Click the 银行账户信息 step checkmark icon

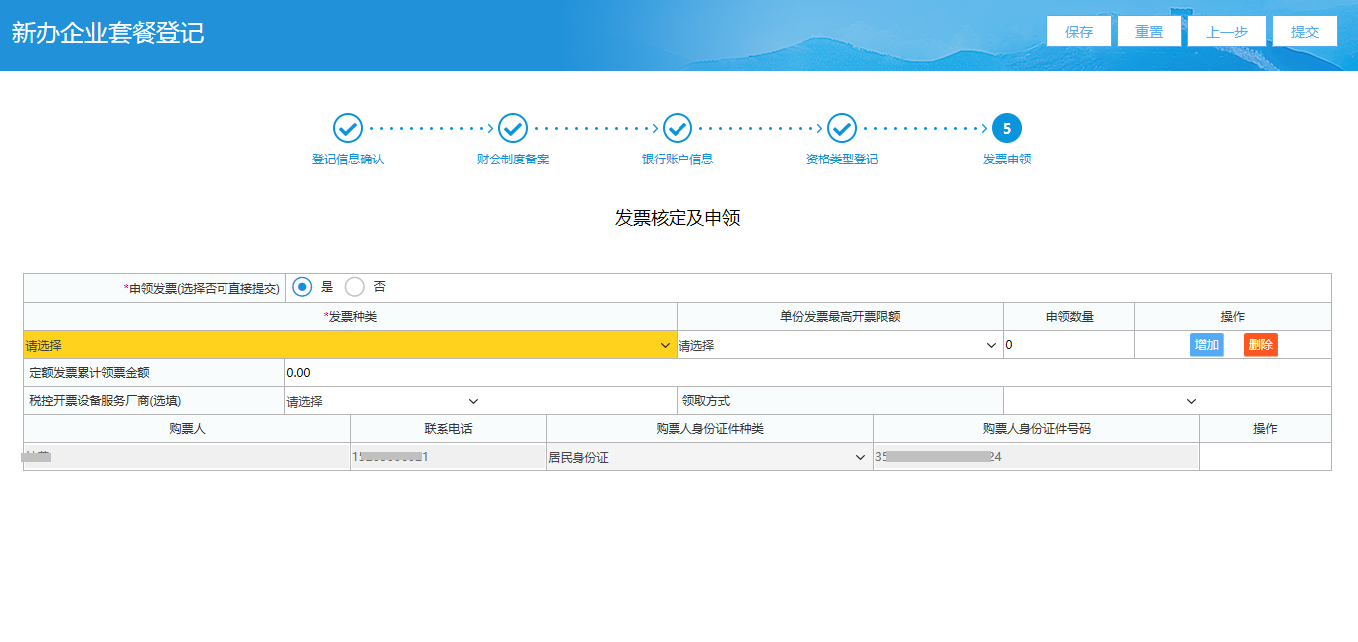[x=677, y=128]
